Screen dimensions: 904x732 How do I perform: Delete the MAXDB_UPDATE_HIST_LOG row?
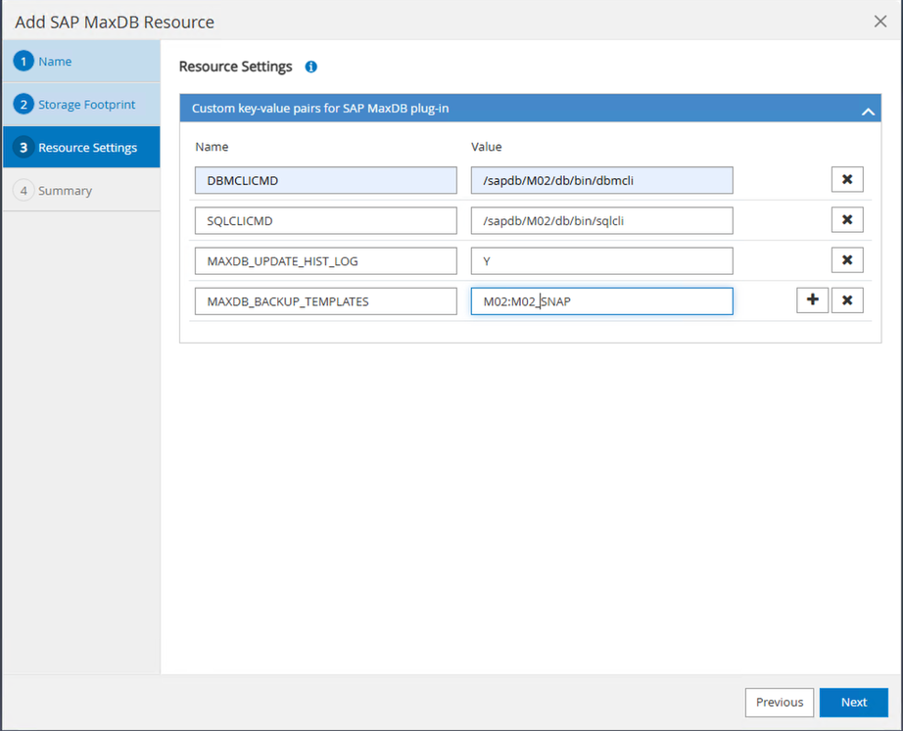(x=847, y=261)
